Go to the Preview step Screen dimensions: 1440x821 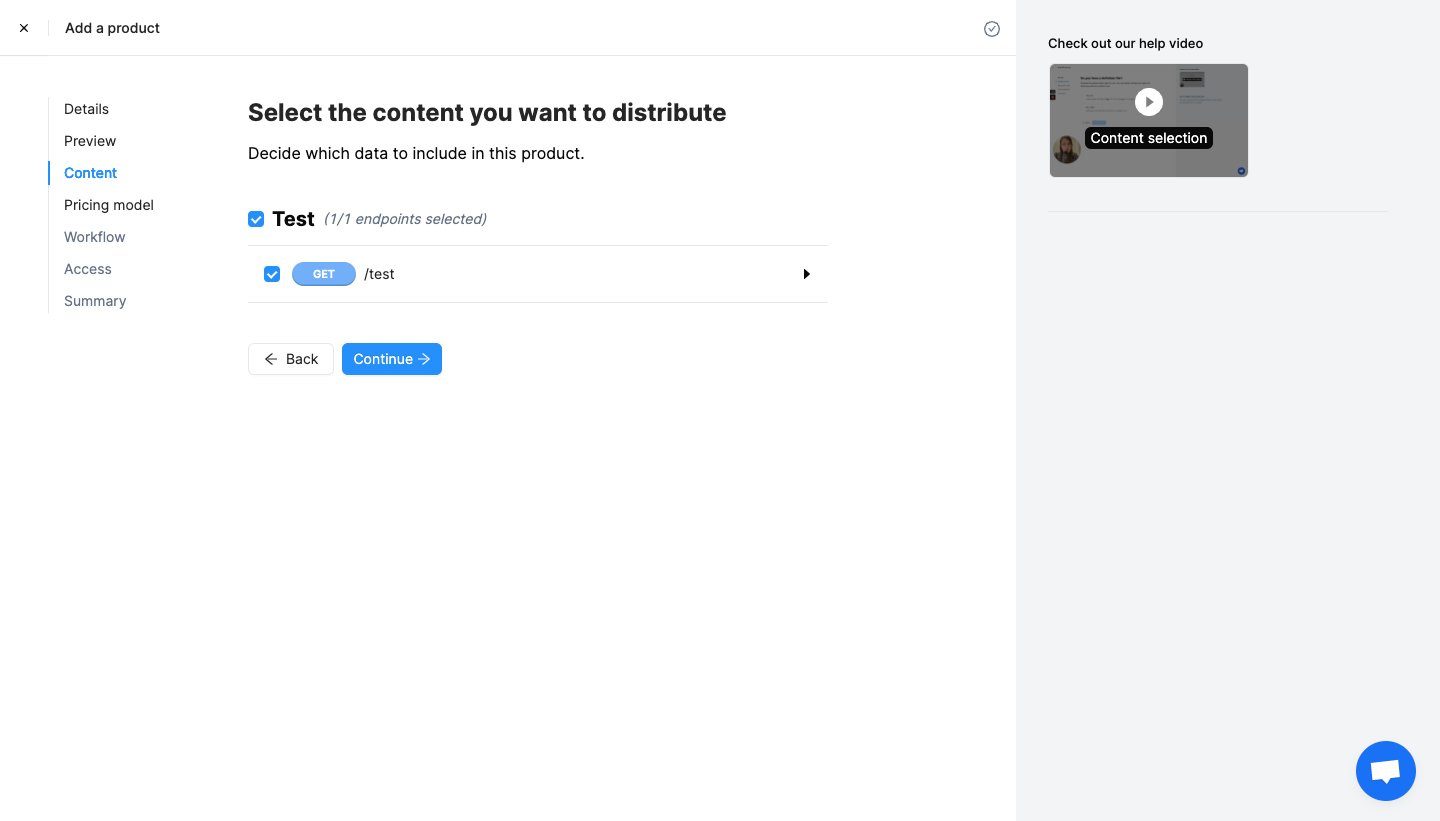pyautogui.click(x=90, y=141)
